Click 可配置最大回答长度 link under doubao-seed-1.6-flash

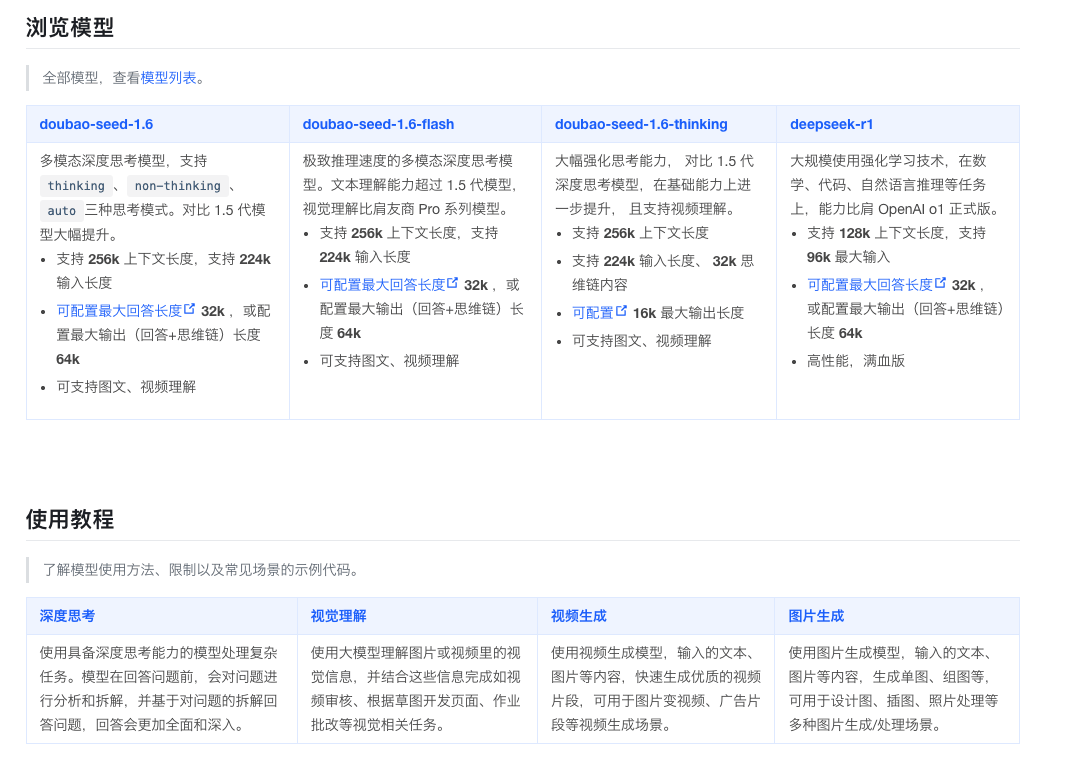(x=382, y=285)
